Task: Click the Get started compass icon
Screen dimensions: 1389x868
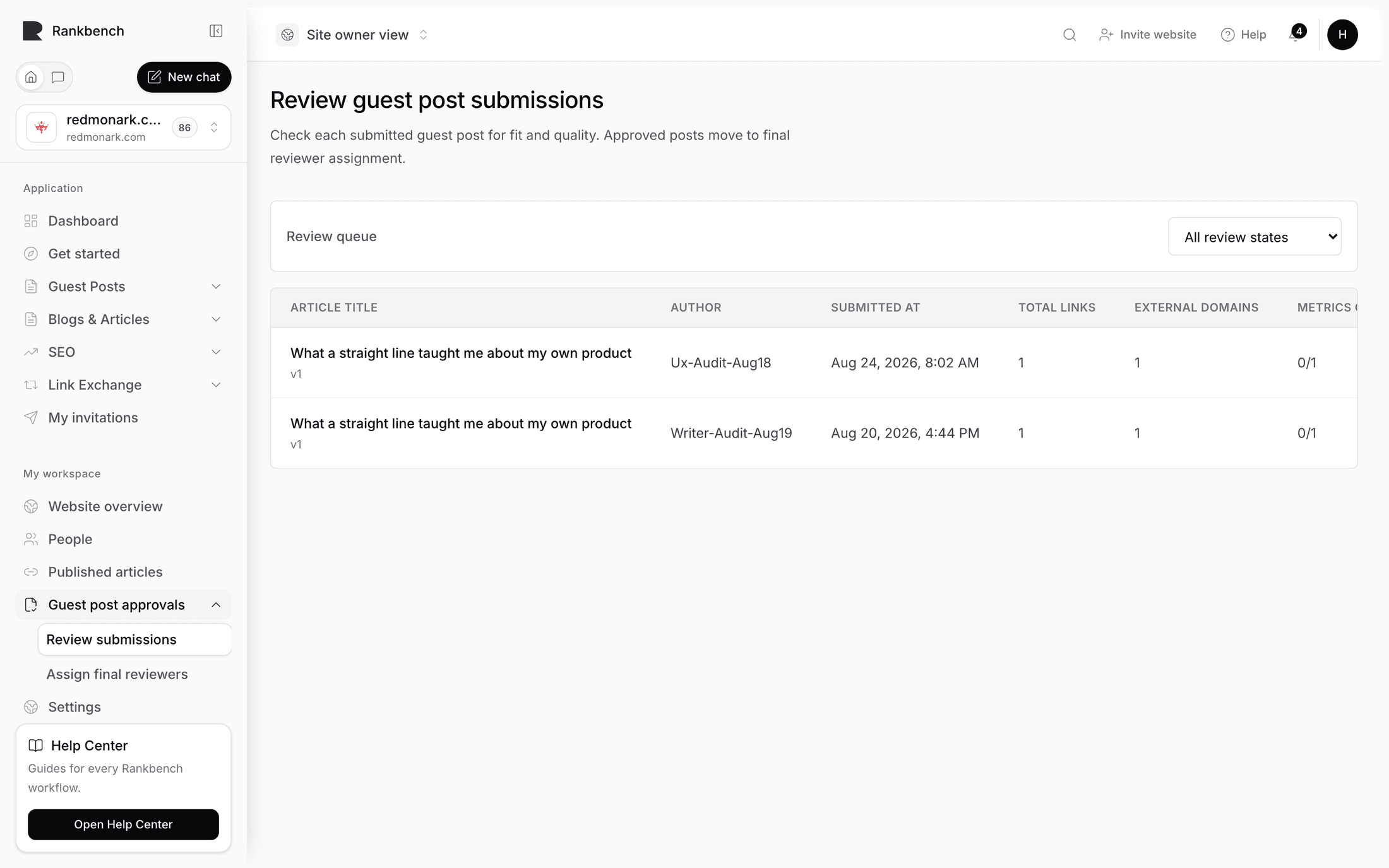Action: (x=31, y=254)
